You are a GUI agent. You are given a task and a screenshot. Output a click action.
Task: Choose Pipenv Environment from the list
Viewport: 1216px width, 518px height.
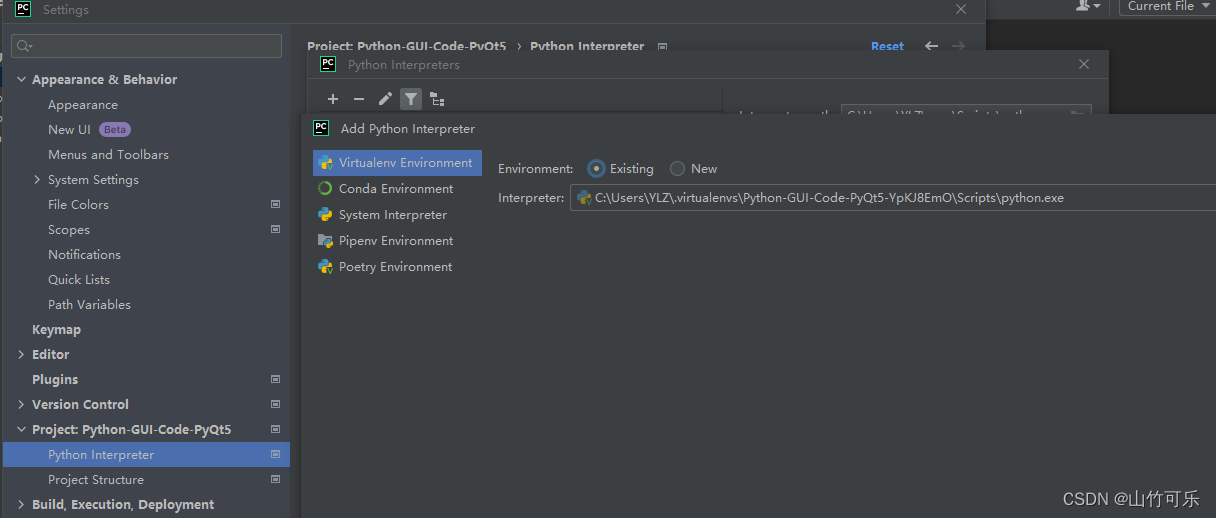pos(397,240)
